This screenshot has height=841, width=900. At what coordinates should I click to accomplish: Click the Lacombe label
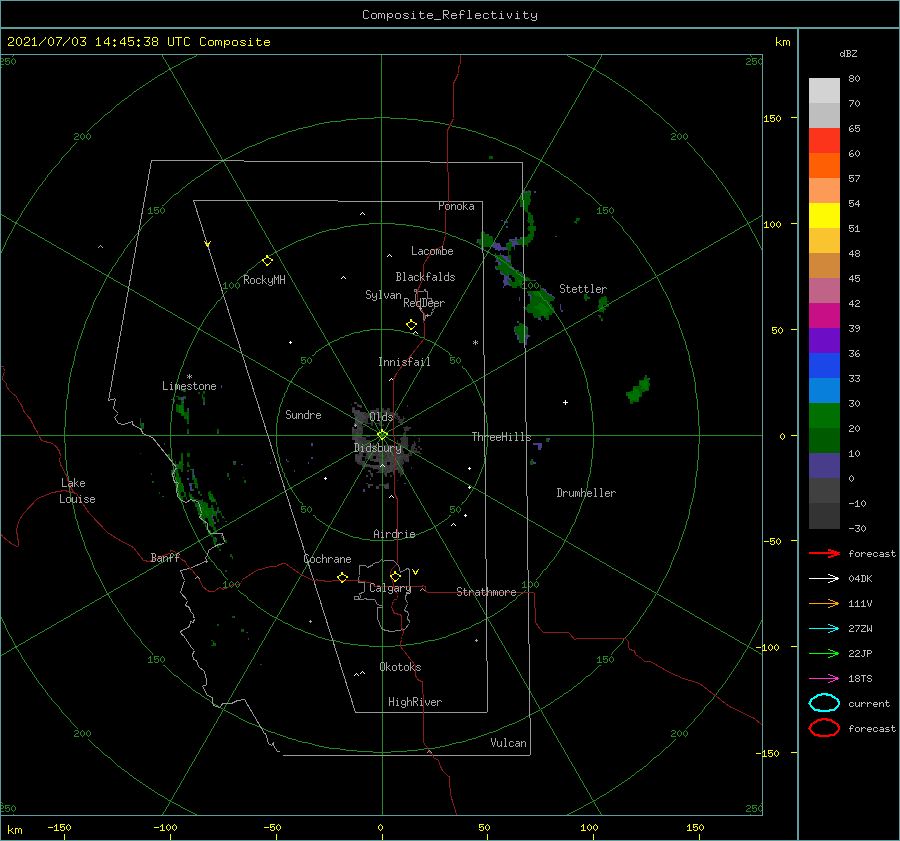432,251
